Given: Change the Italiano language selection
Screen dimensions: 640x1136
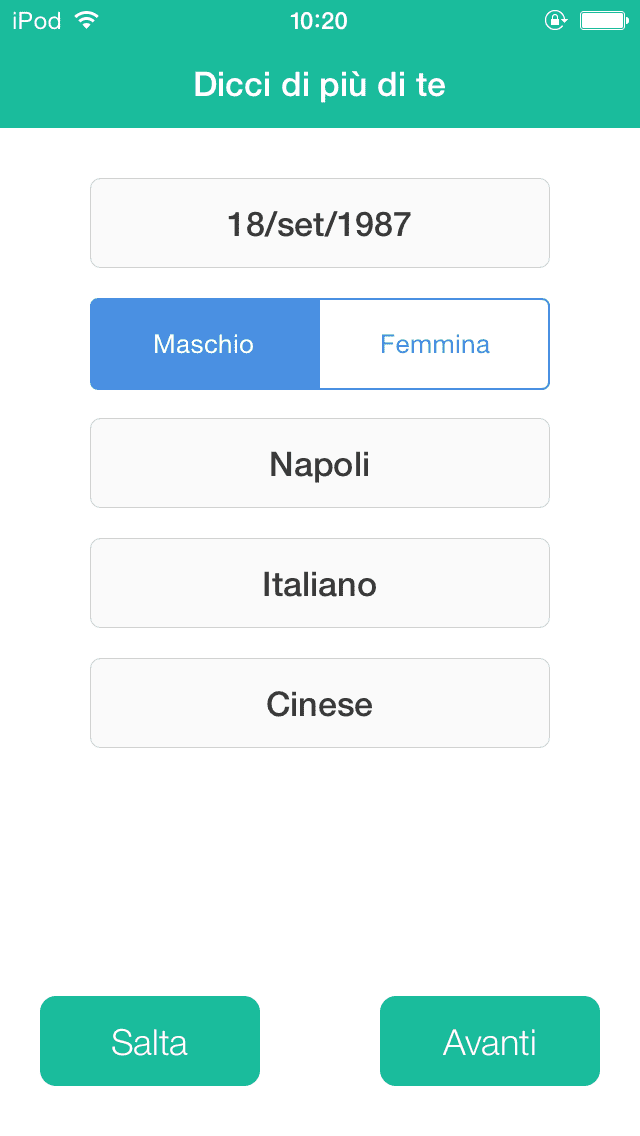Looking at the screenshot, I should pos(320,583).
